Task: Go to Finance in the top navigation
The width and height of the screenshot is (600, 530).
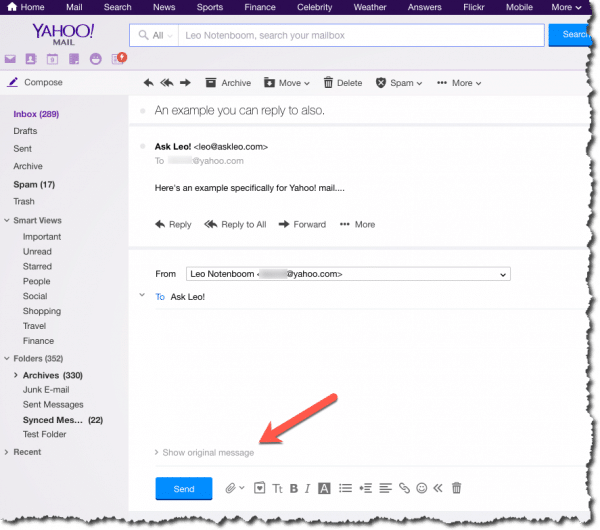Action: click(260, 7)
